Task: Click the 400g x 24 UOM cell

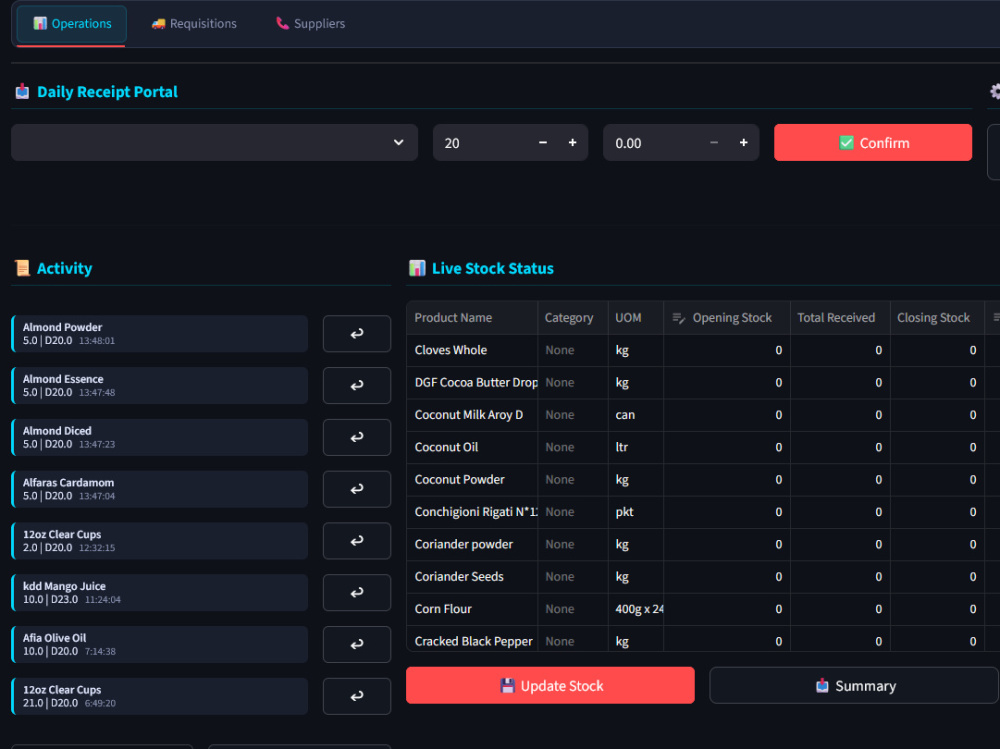Action: pos(635,609)
